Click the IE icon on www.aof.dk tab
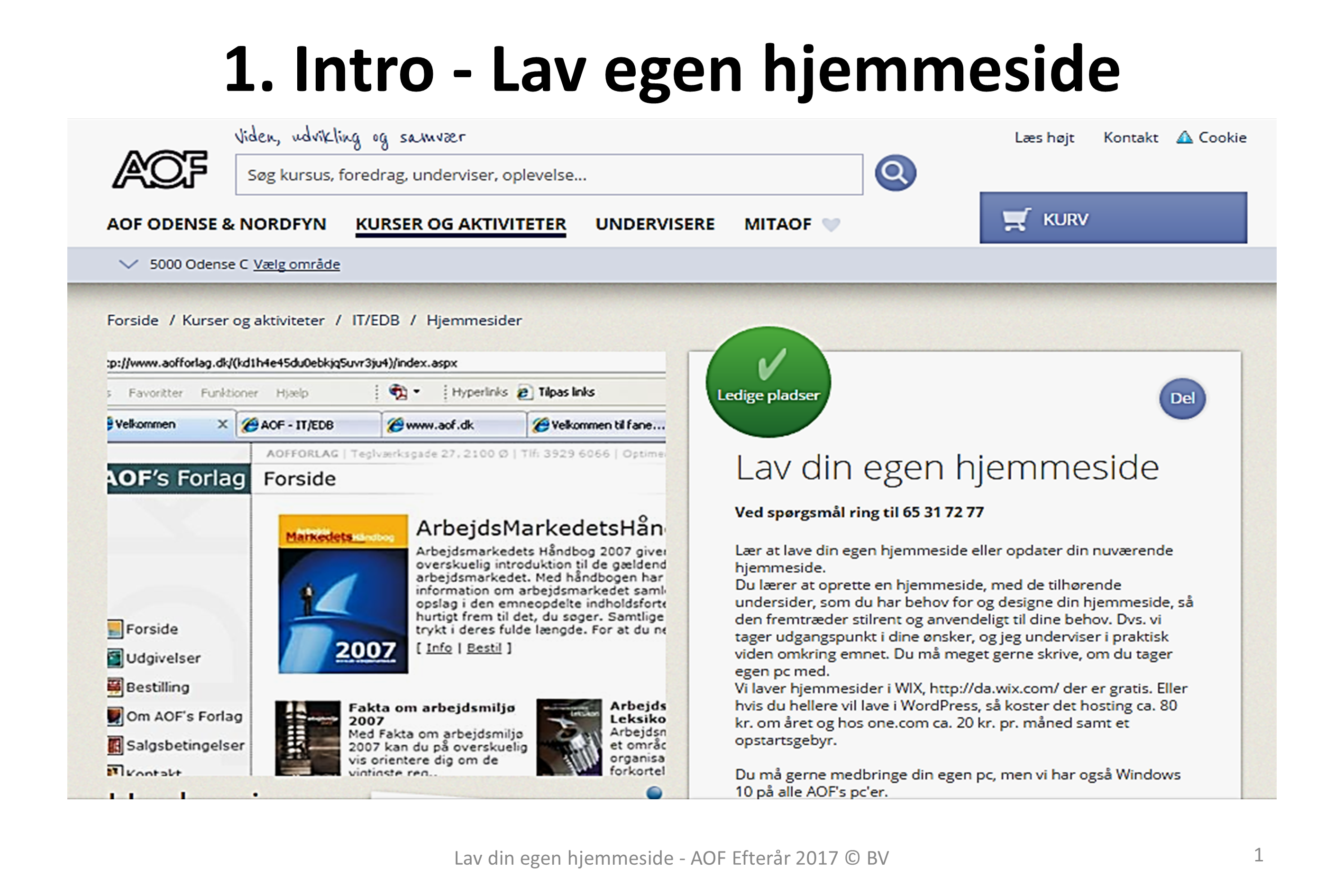The height and width of the screenshot is (896, 1344). tap(395, 425)
